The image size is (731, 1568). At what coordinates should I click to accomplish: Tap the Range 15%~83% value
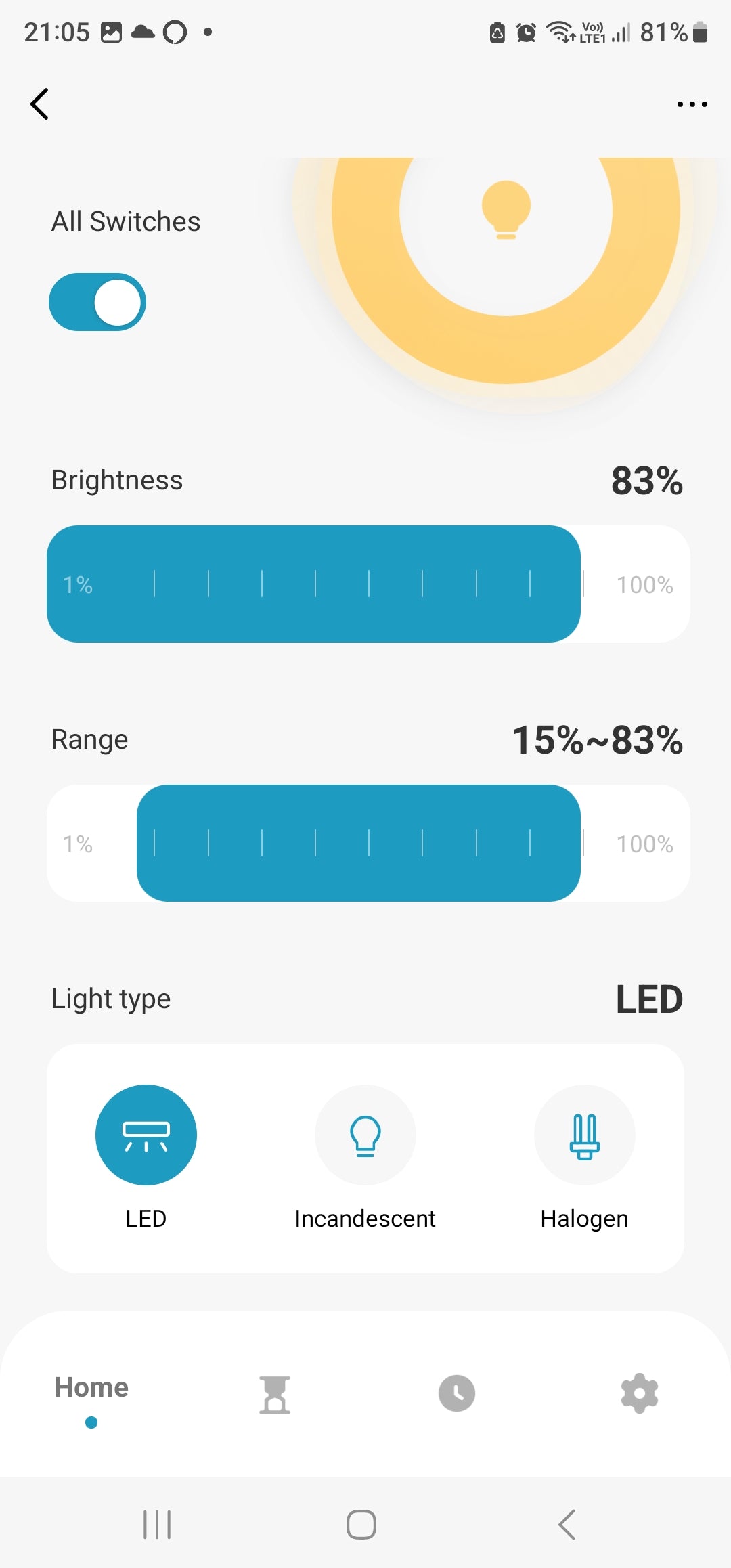coord(597,740)
